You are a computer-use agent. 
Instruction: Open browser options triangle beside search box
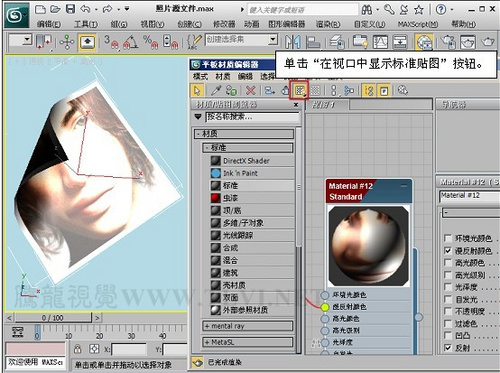[x=198, y=117]
